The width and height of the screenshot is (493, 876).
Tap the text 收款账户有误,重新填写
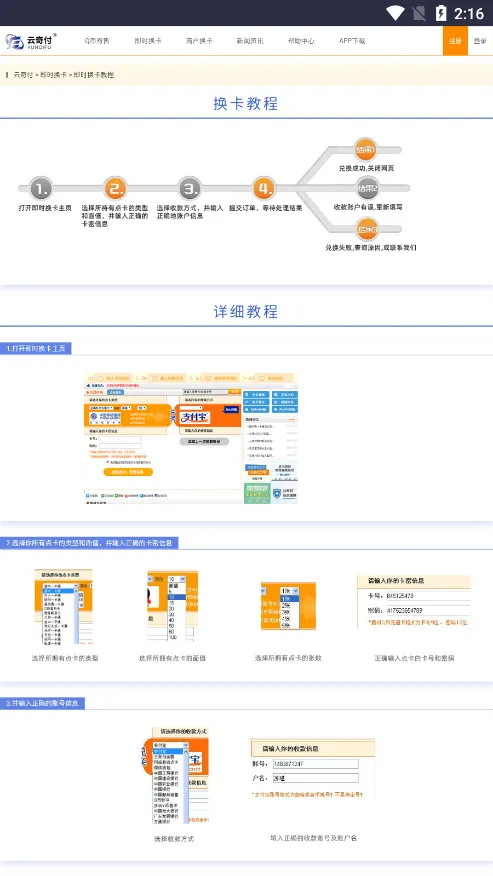click(x=368, y=207)
